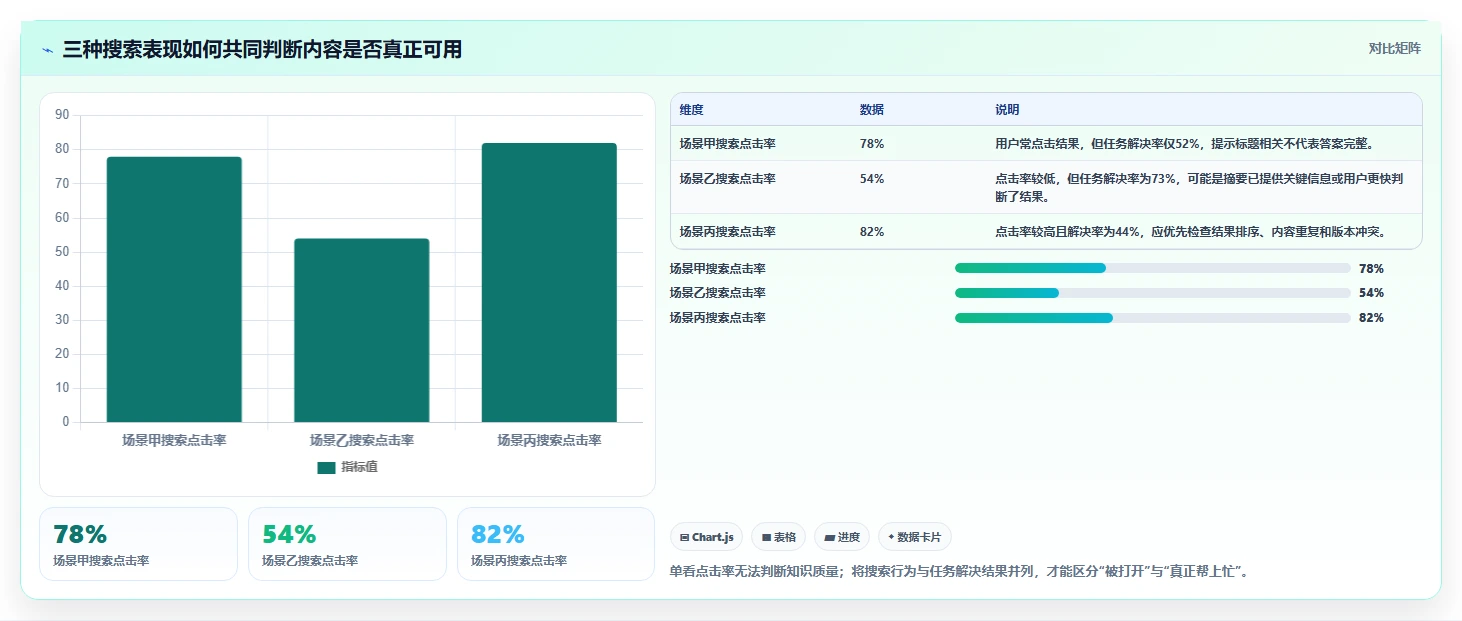Click the 82% progress bar for 场景丙

[1153, 318]
